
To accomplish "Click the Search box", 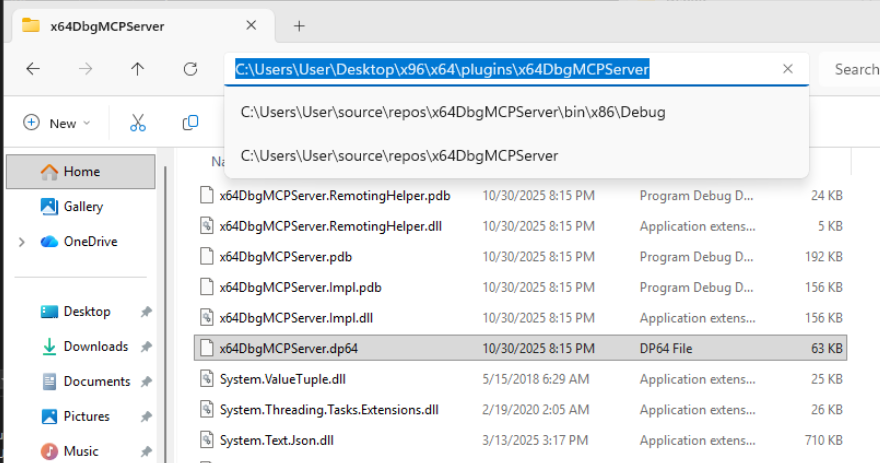I will click(x=850, y=69).
